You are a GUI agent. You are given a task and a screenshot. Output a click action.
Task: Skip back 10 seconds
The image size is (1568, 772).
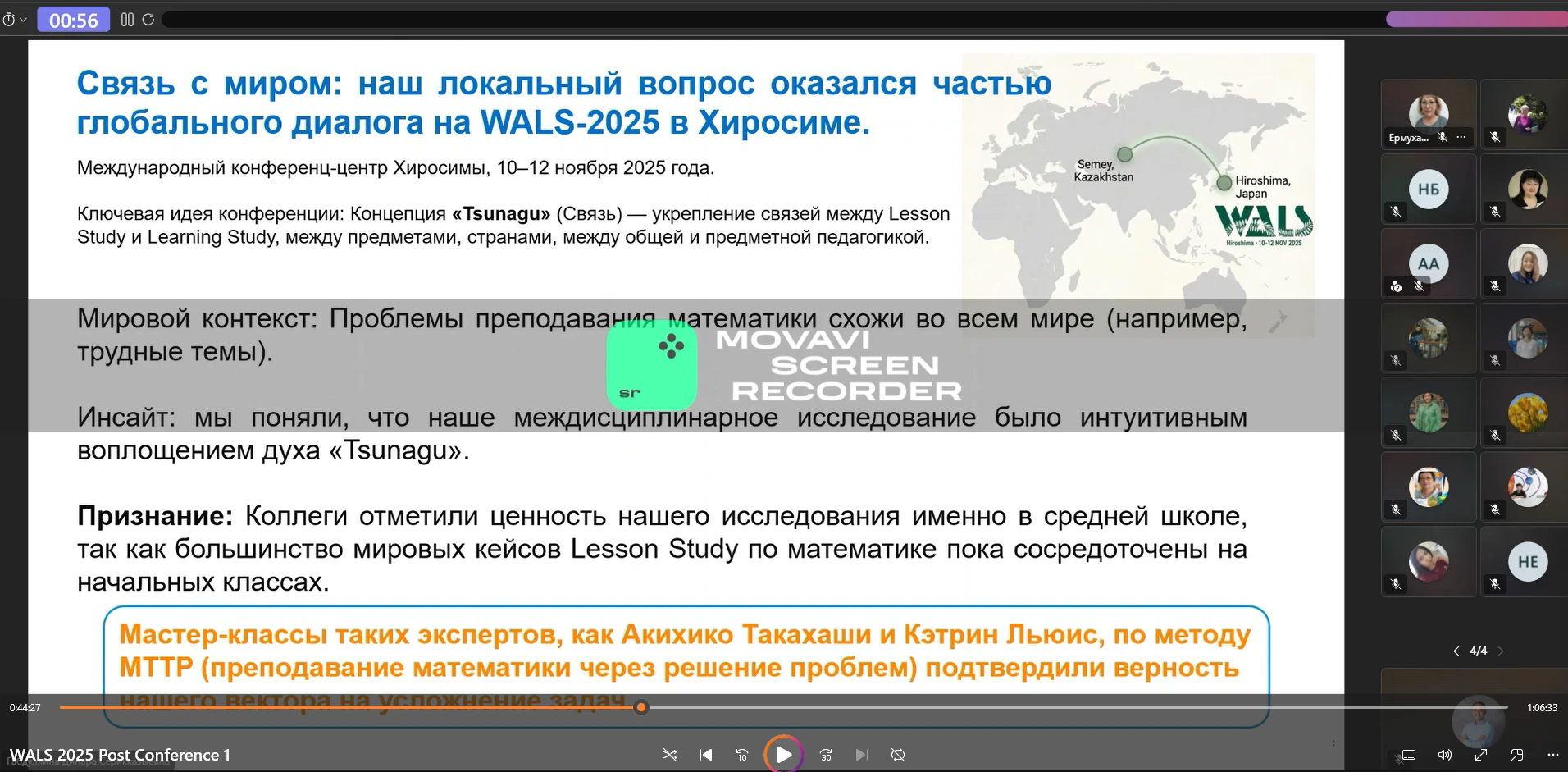[x=743, y=755]
